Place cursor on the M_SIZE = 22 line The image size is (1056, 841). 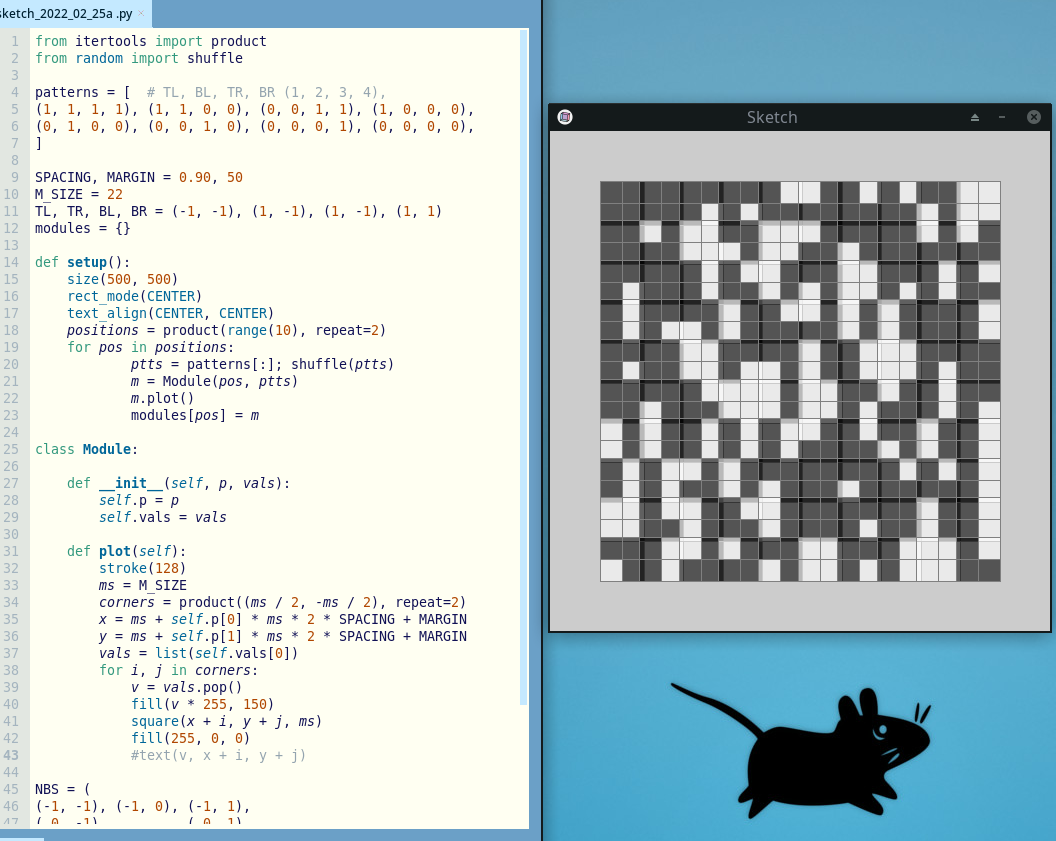tap(79, 194)
